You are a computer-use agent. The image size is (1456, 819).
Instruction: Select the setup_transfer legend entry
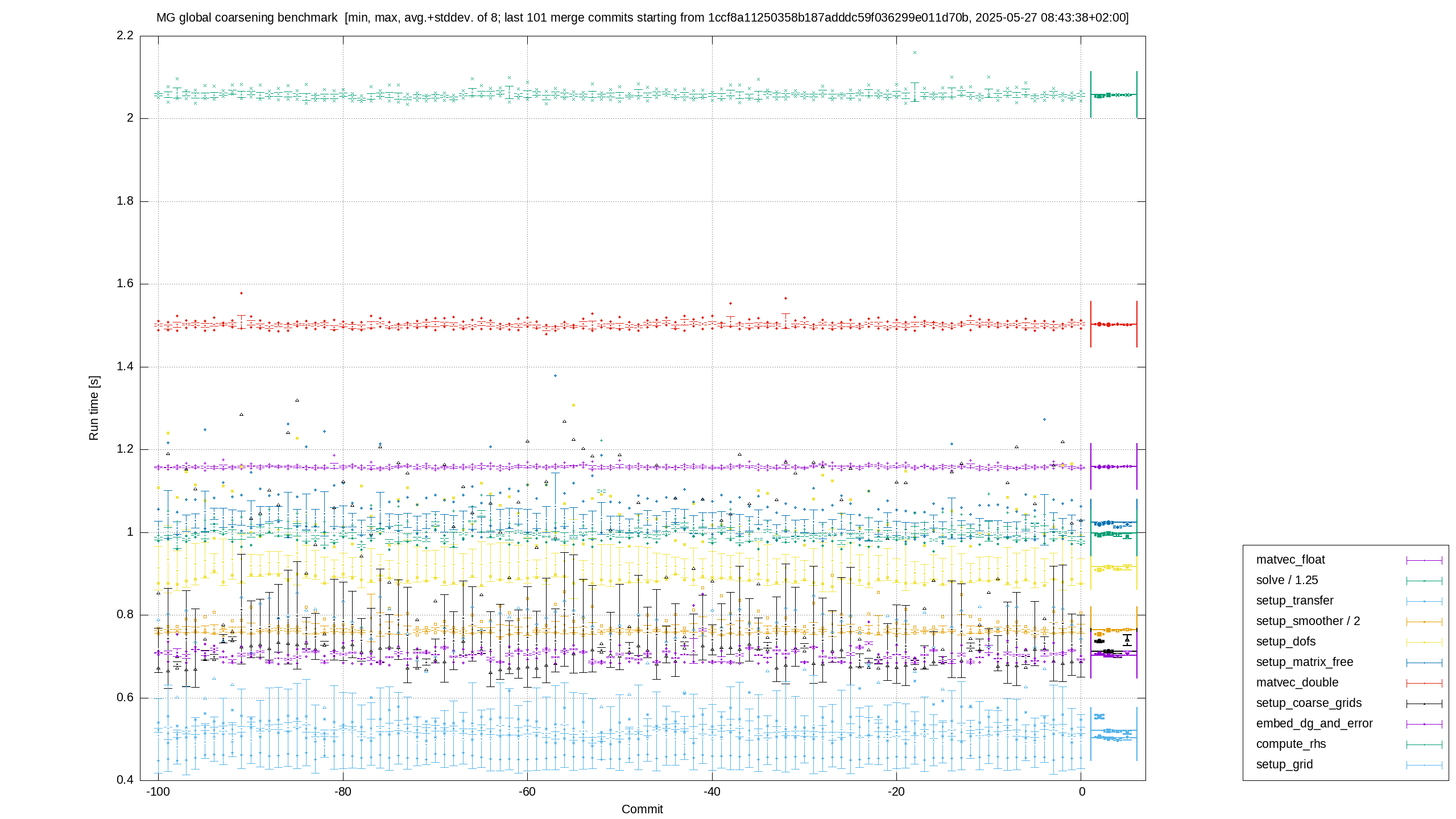coord(1349,601)
